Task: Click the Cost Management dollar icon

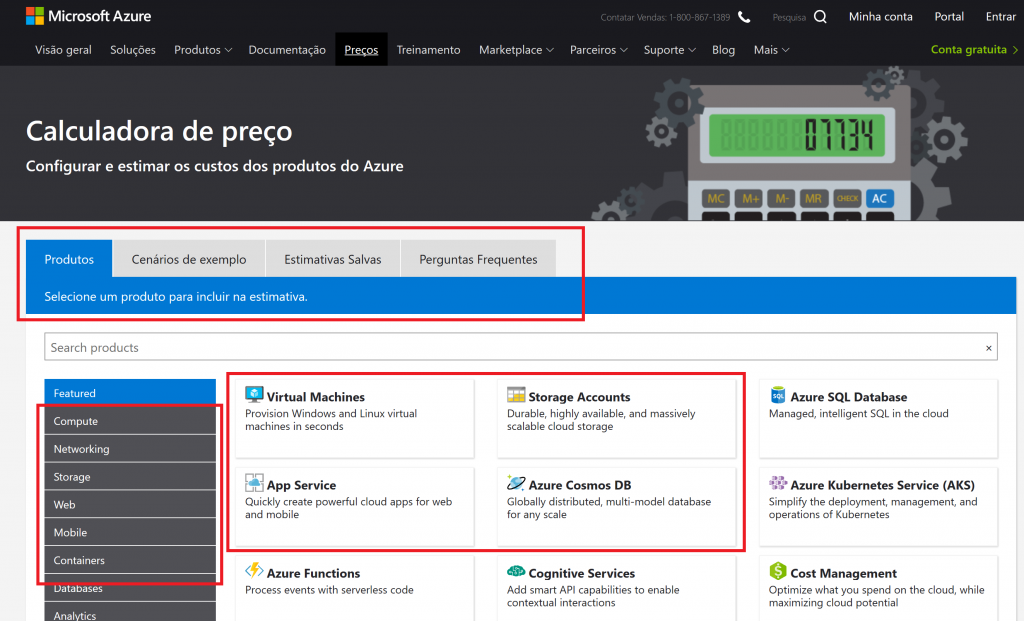Action: point(778,571)
